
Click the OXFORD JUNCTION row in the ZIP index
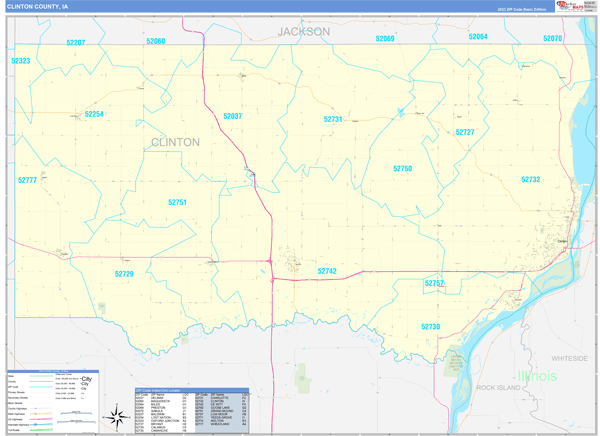click(x=160, y=421)
